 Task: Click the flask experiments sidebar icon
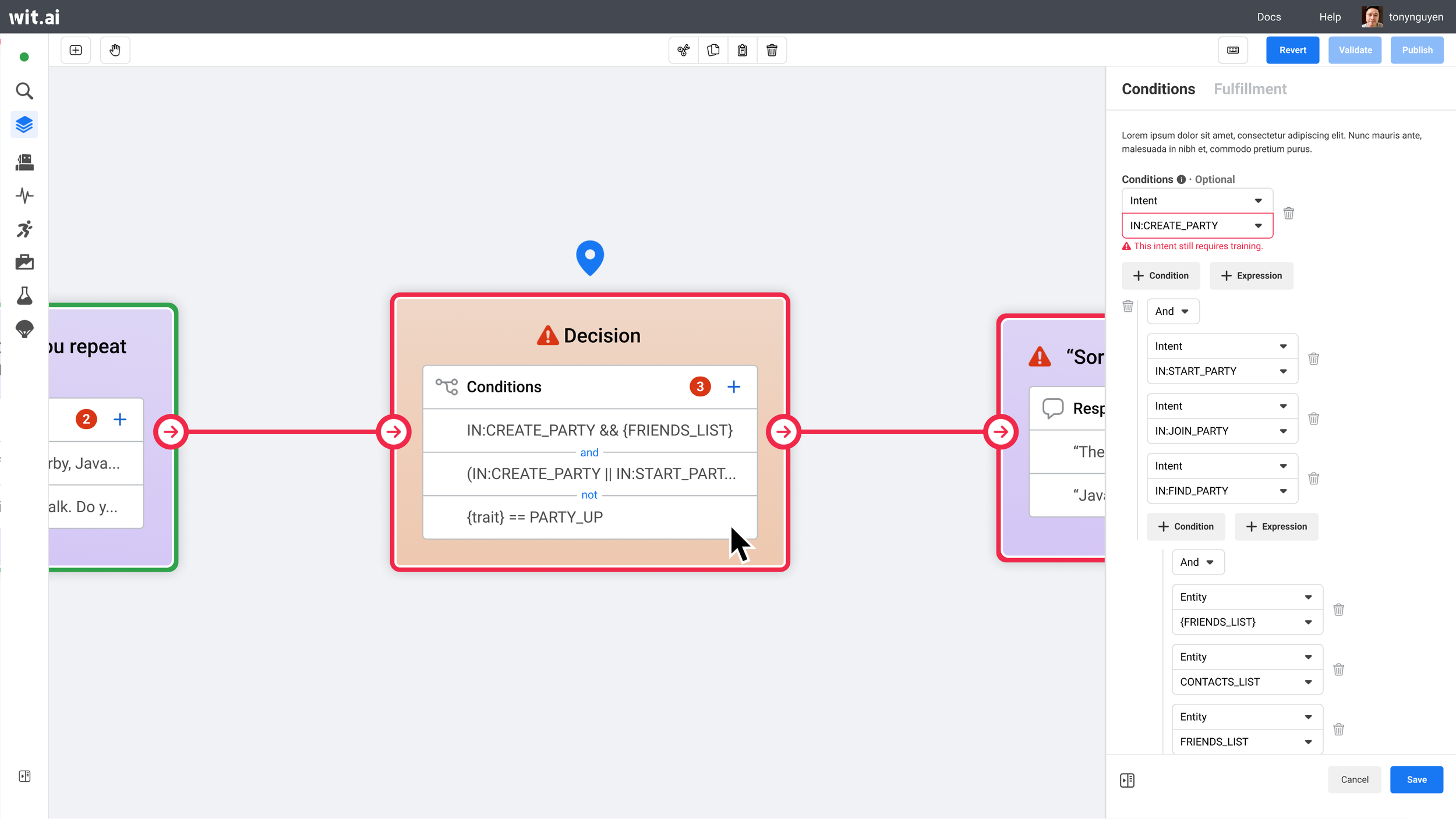(x=24, y=296)
